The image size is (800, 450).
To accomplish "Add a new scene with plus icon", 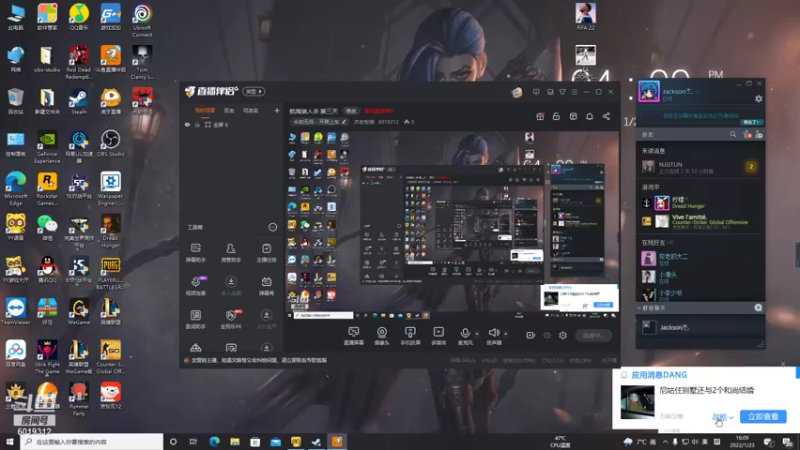I will point(277,110).
